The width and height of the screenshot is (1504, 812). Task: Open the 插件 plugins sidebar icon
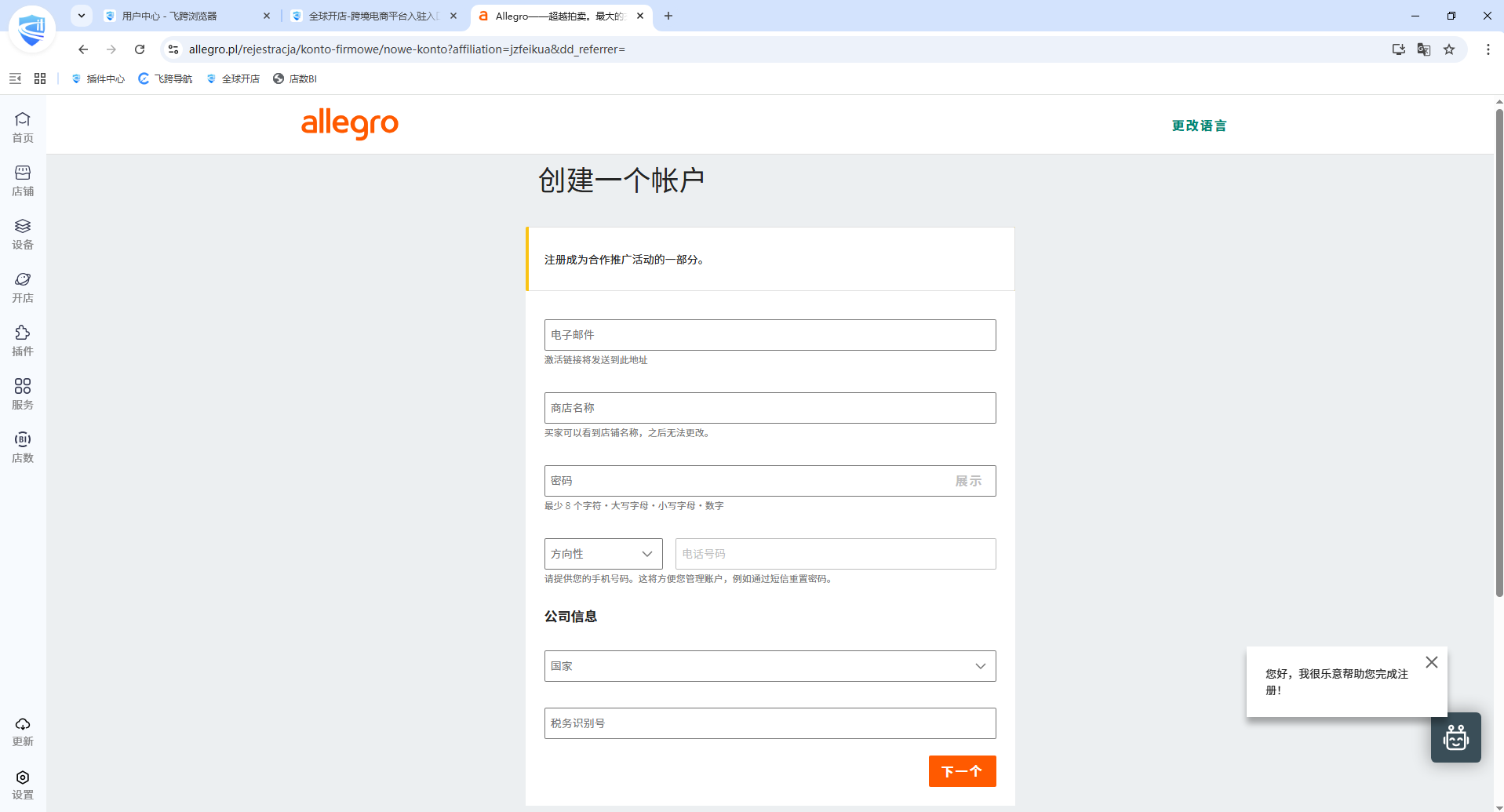pos(23,340)
